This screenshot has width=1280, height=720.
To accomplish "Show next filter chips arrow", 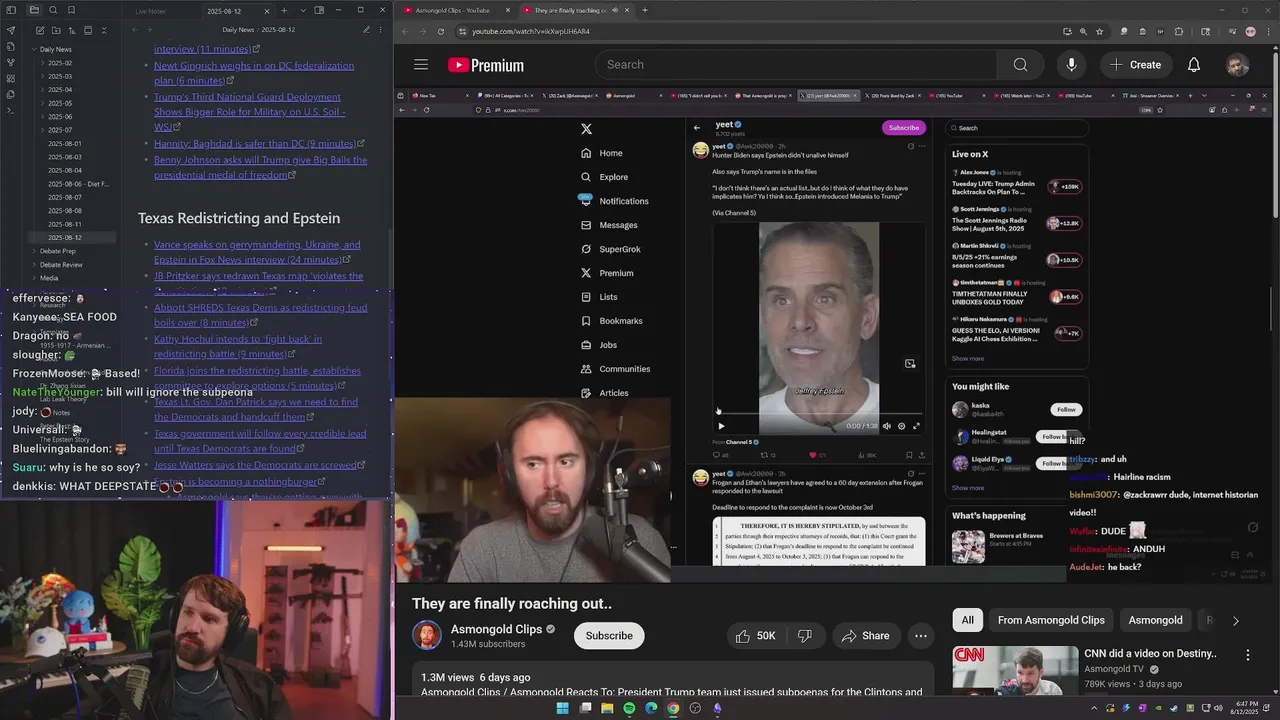I will pos(1235,621).
